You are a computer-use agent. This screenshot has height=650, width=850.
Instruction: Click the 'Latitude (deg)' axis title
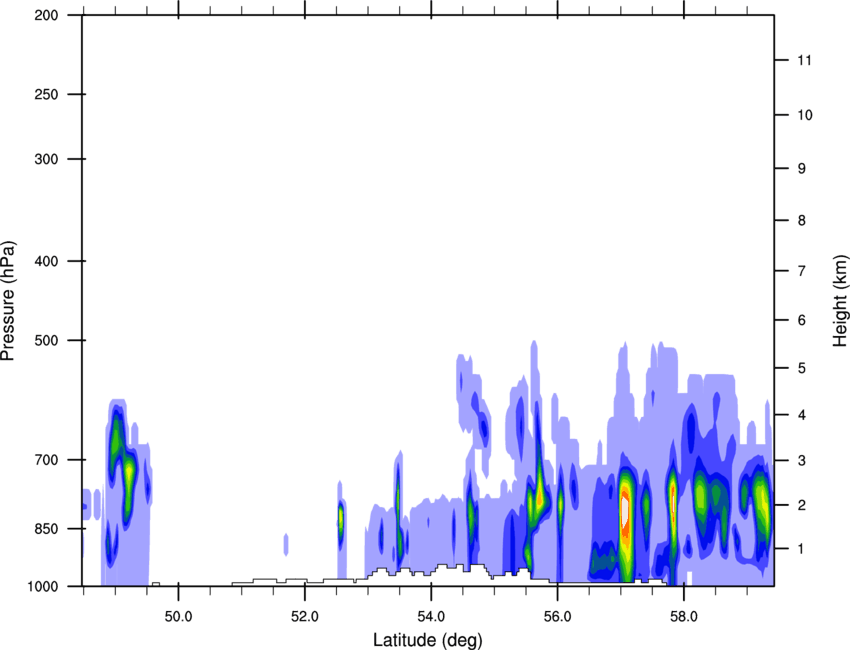pyautogui.click(x=427, y=640)
